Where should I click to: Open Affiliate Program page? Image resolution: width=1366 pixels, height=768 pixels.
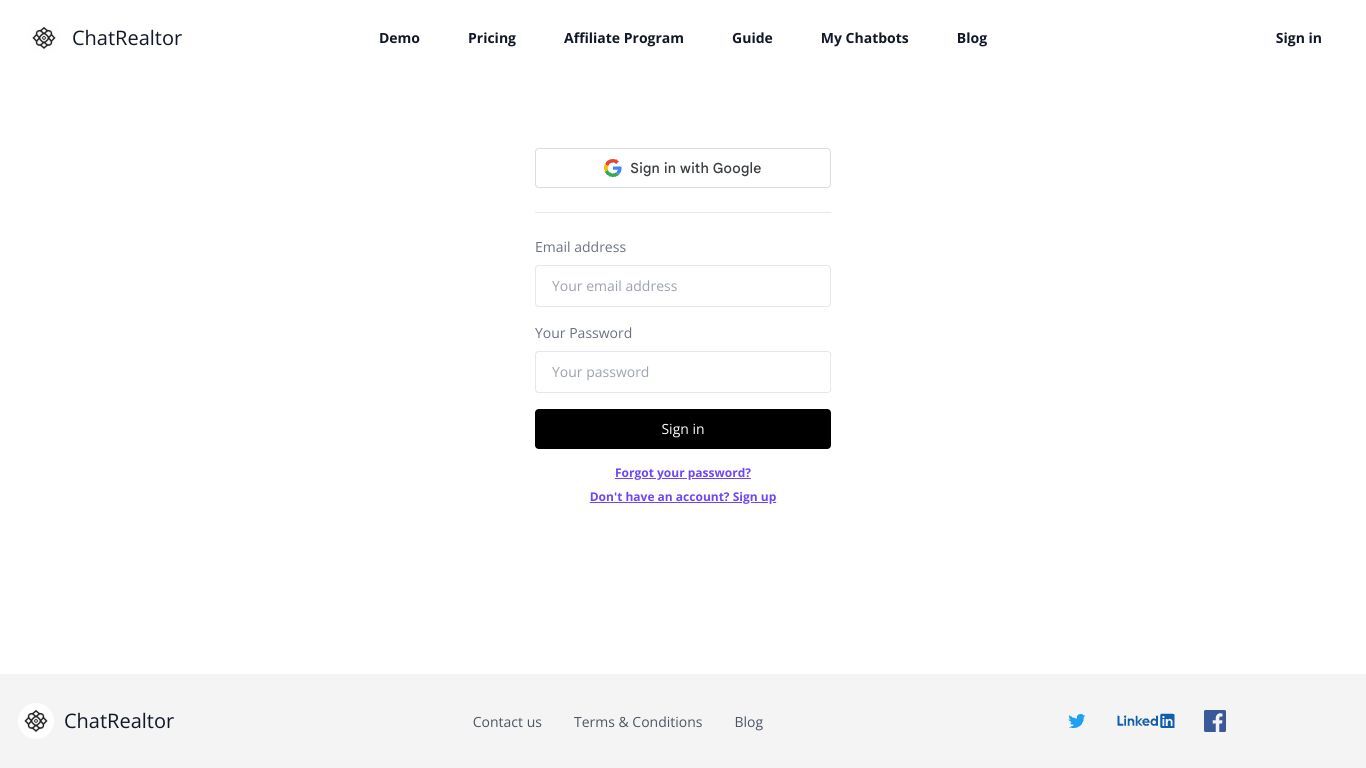click(x=624, y=38)
